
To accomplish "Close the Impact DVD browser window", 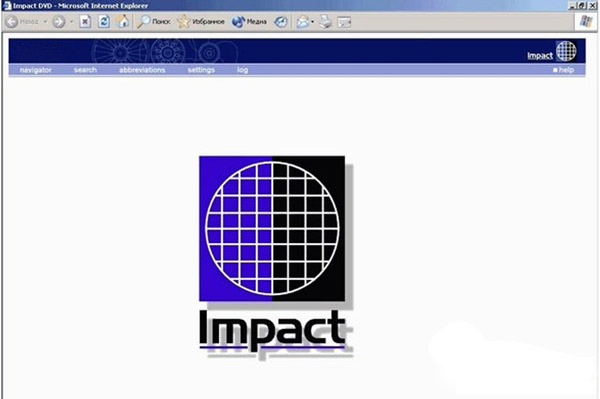I will tap(592, 5).
